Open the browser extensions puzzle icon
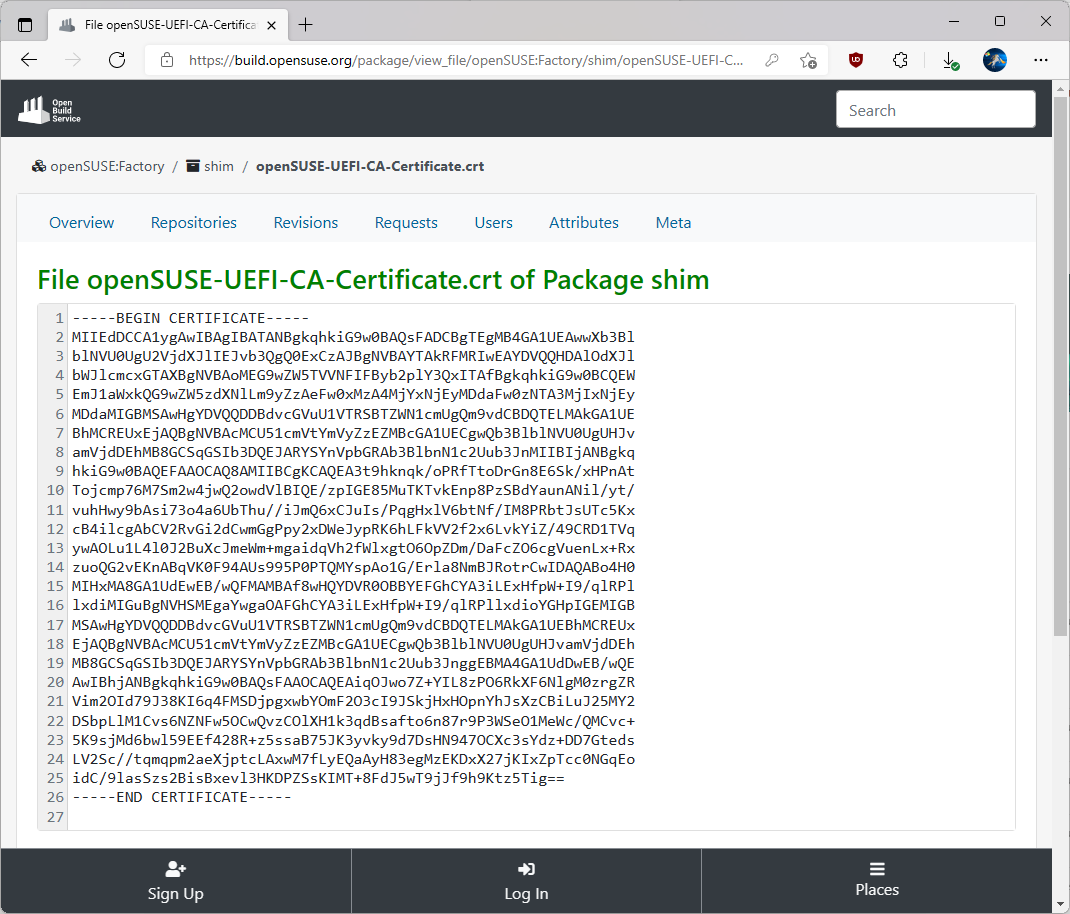 coord(900,60)
